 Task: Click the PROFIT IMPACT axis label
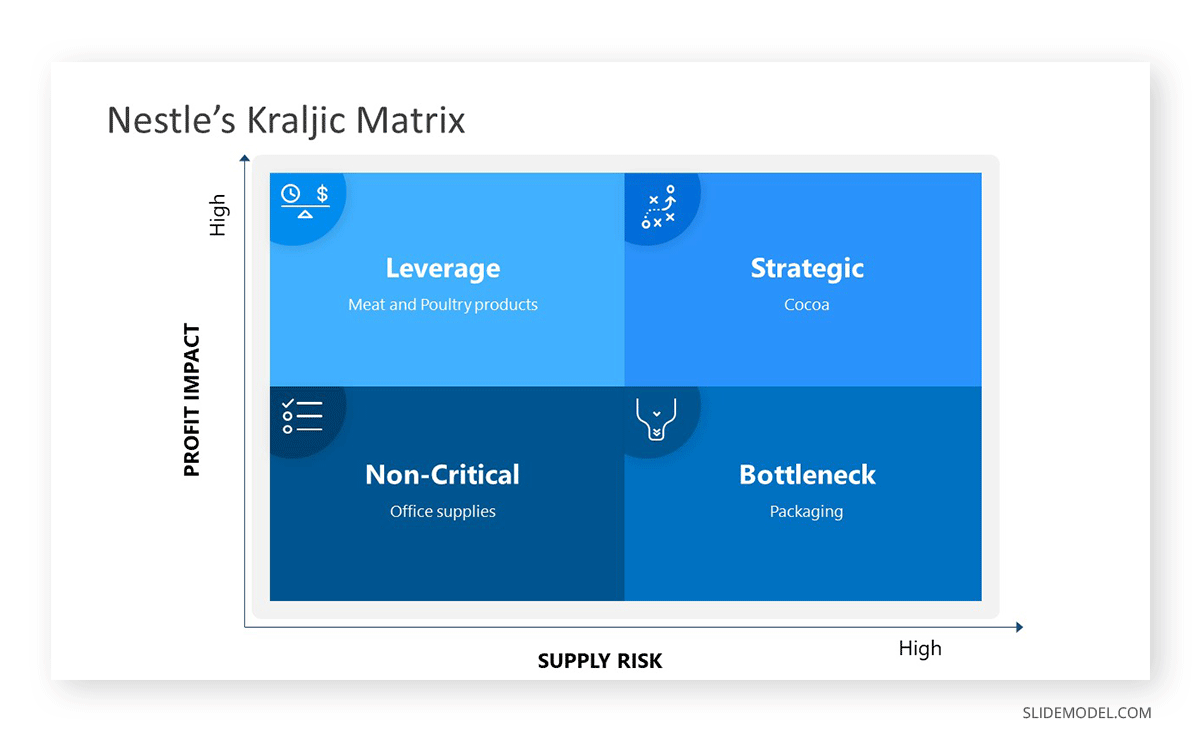tap(192, 400)
